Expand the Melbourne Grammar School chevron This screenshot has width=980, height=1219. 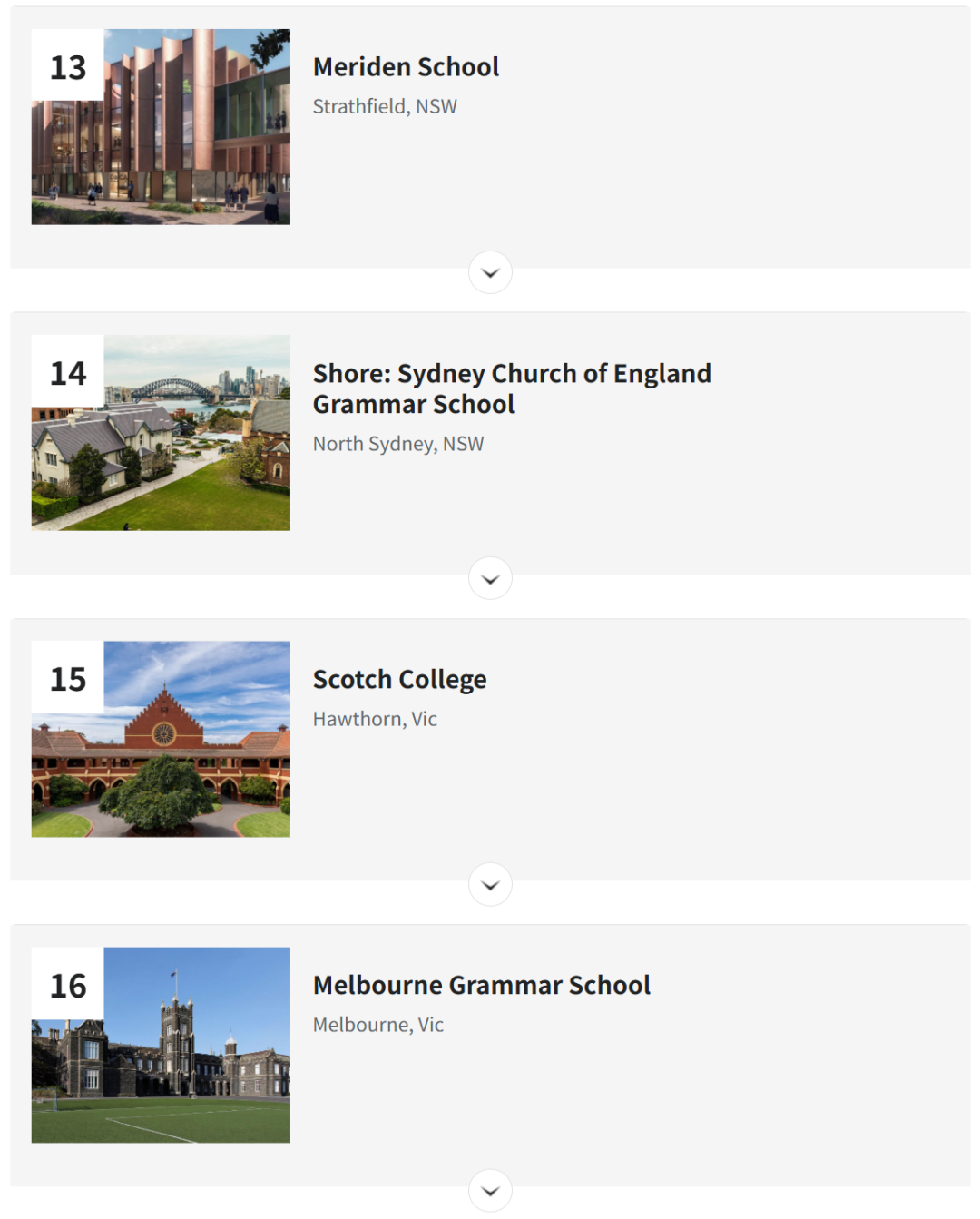pyautogui.click(x=490, y=1190)
